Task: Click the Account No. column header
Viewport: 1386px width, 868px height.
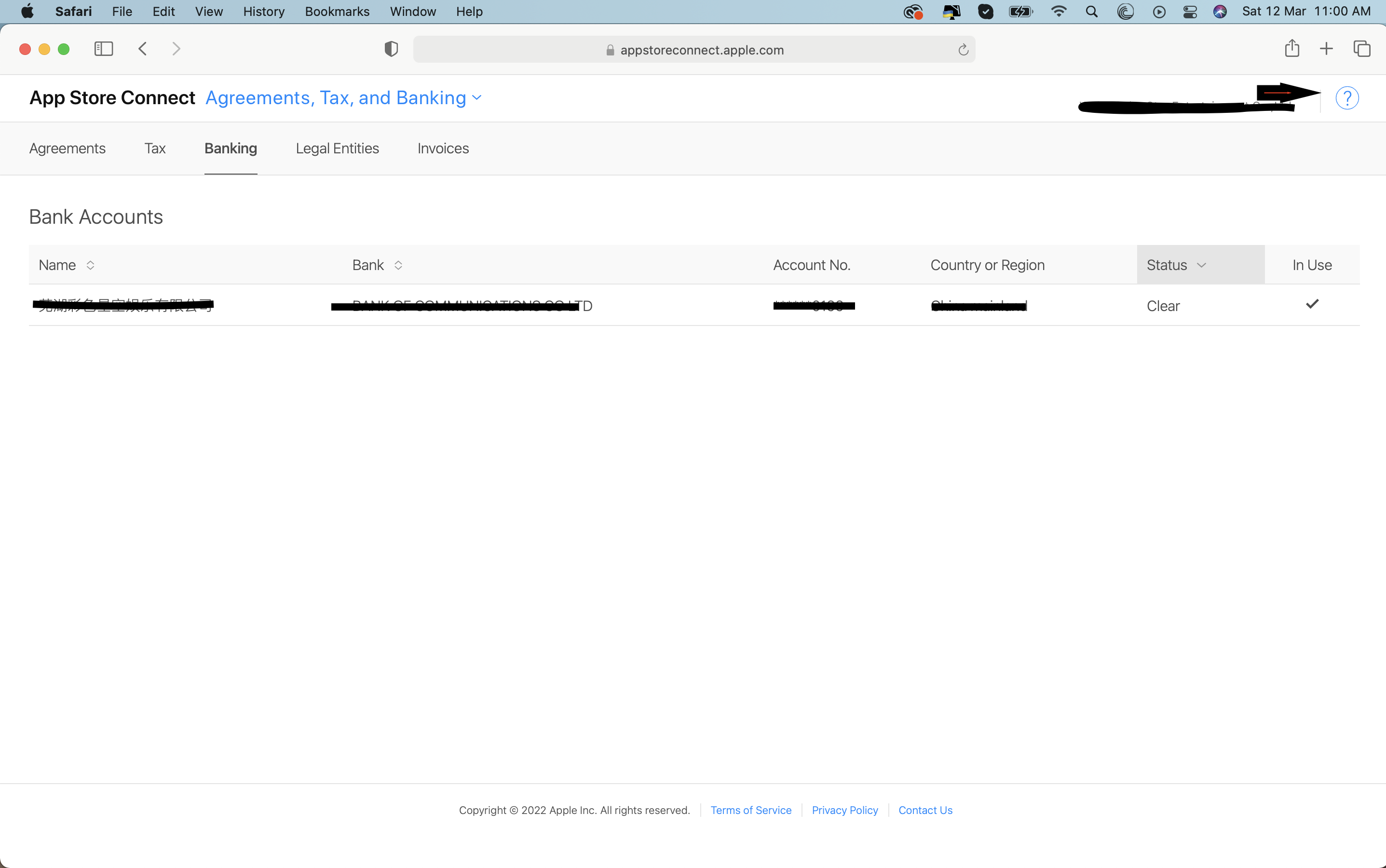Action: [x=811, y=265]
